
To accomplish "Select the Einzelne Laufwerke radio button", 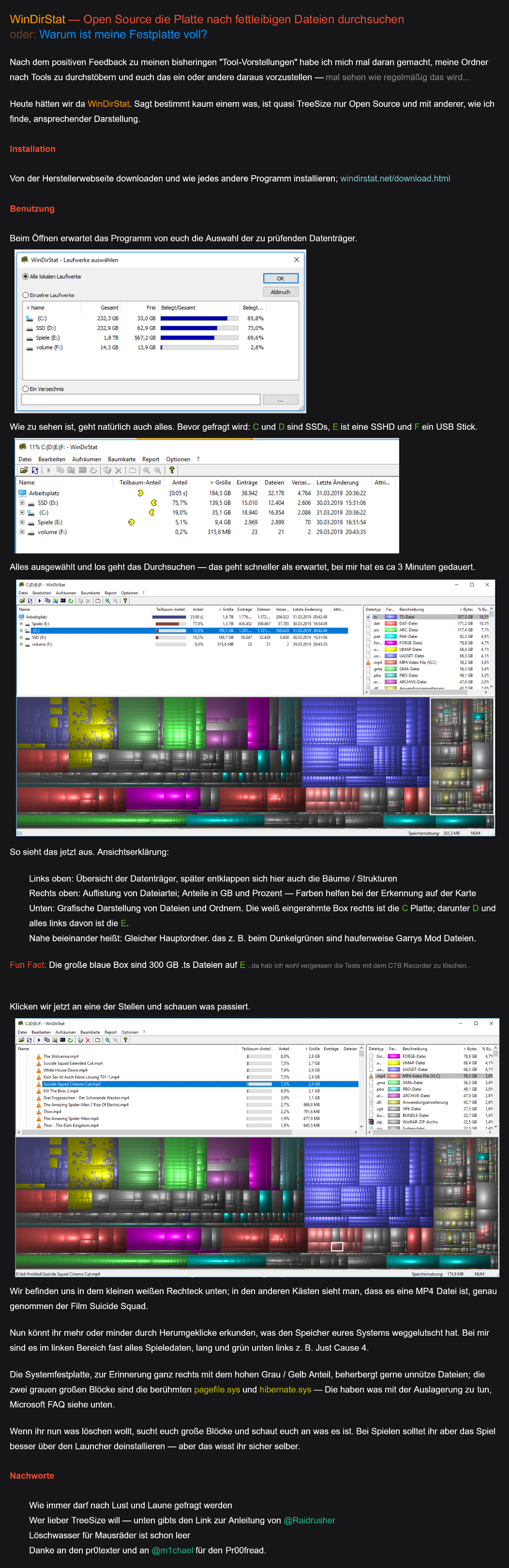I will [26, 295].
